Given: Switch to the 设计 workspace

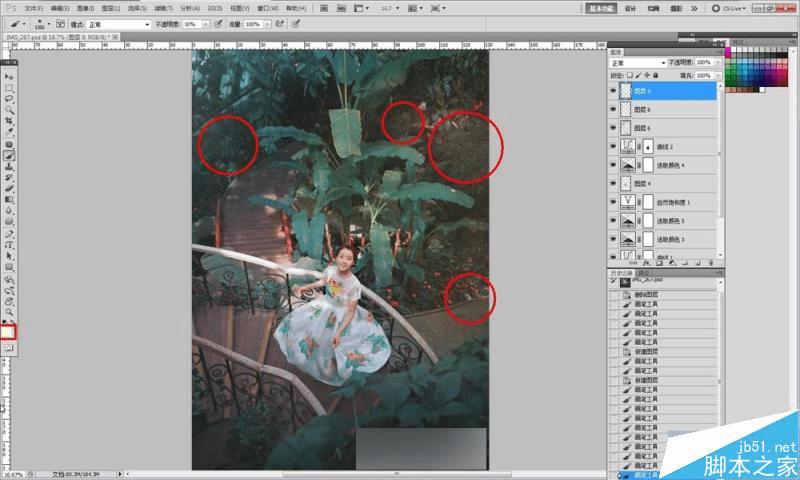Looking at the screenshot, I should click(630, 7).
